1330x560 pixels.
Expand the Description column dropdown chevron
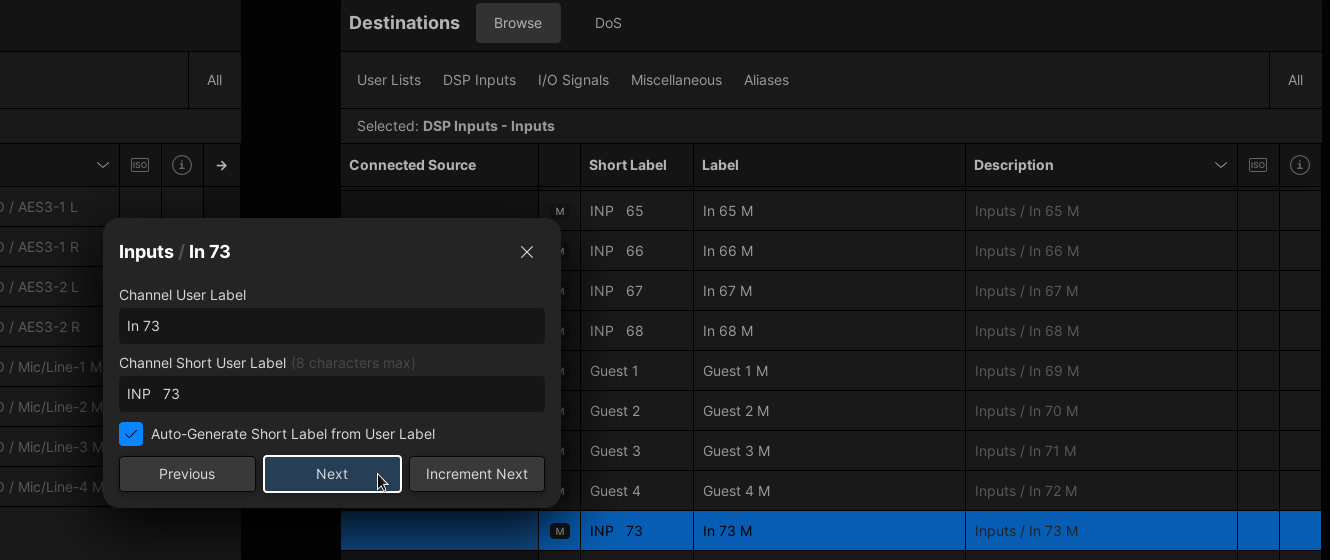click(x=1220, y=165)
